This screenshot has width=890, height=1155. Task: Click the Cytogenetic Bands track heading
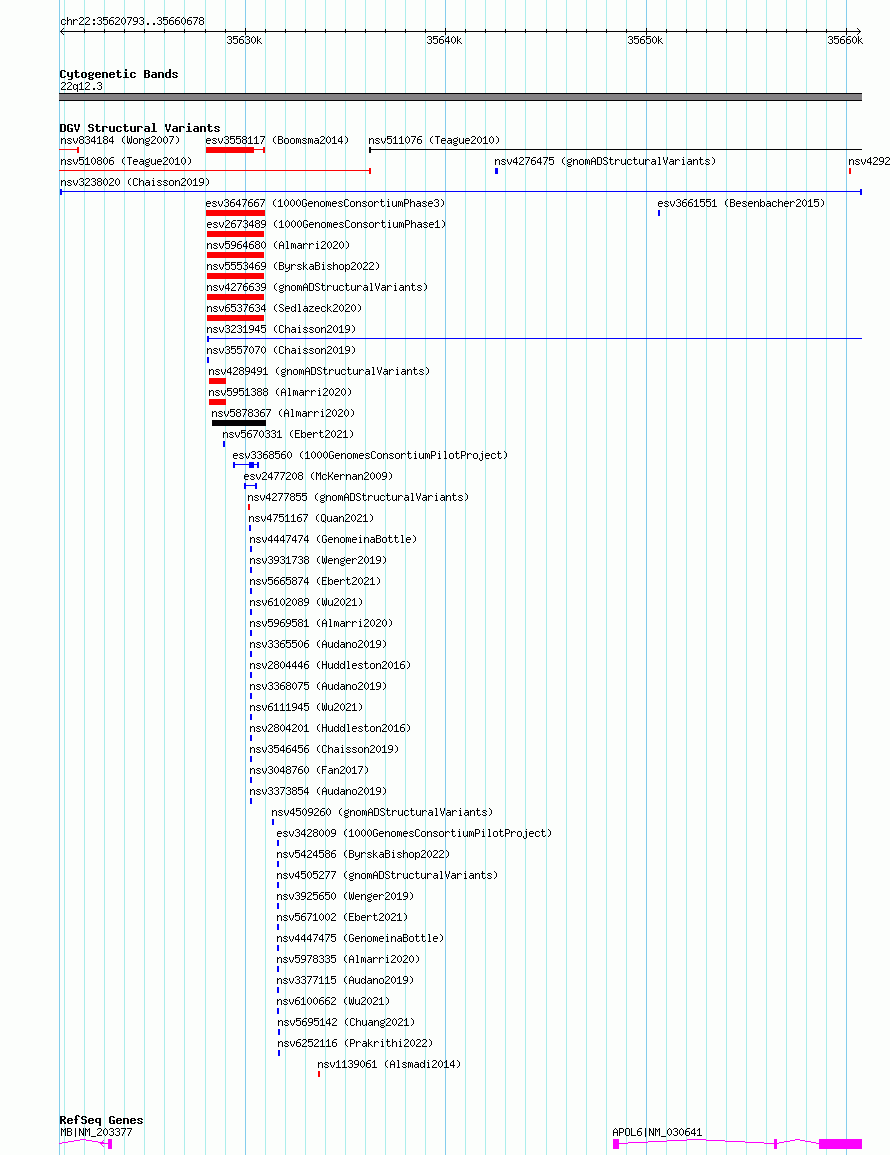[119, 74]
